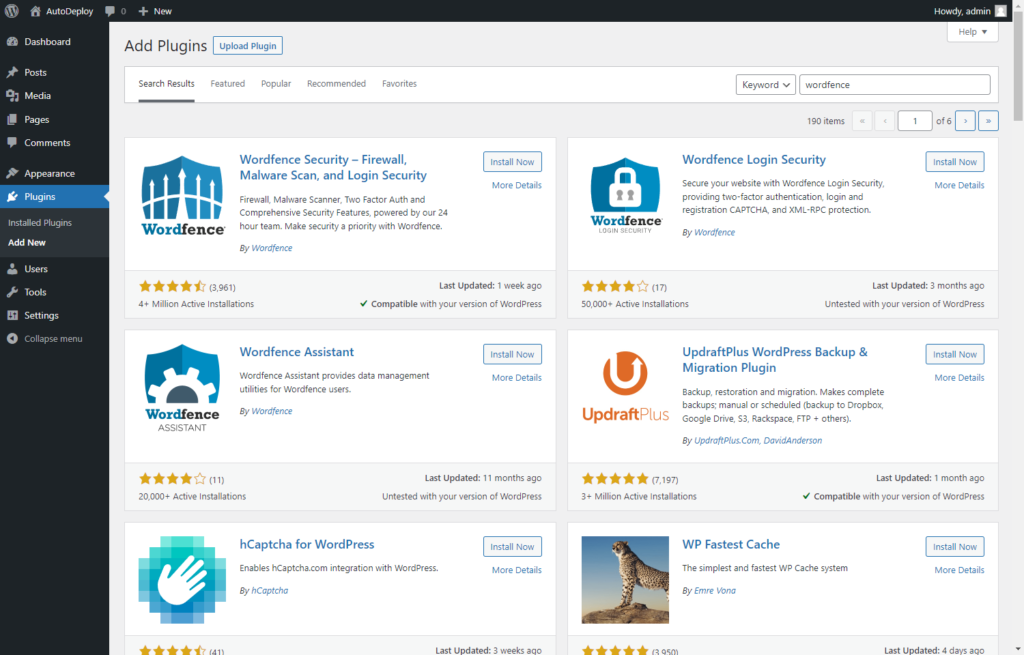Click the plugin search input field
The height and width of the screenshot is (655, 1024).
pos(894,85)
